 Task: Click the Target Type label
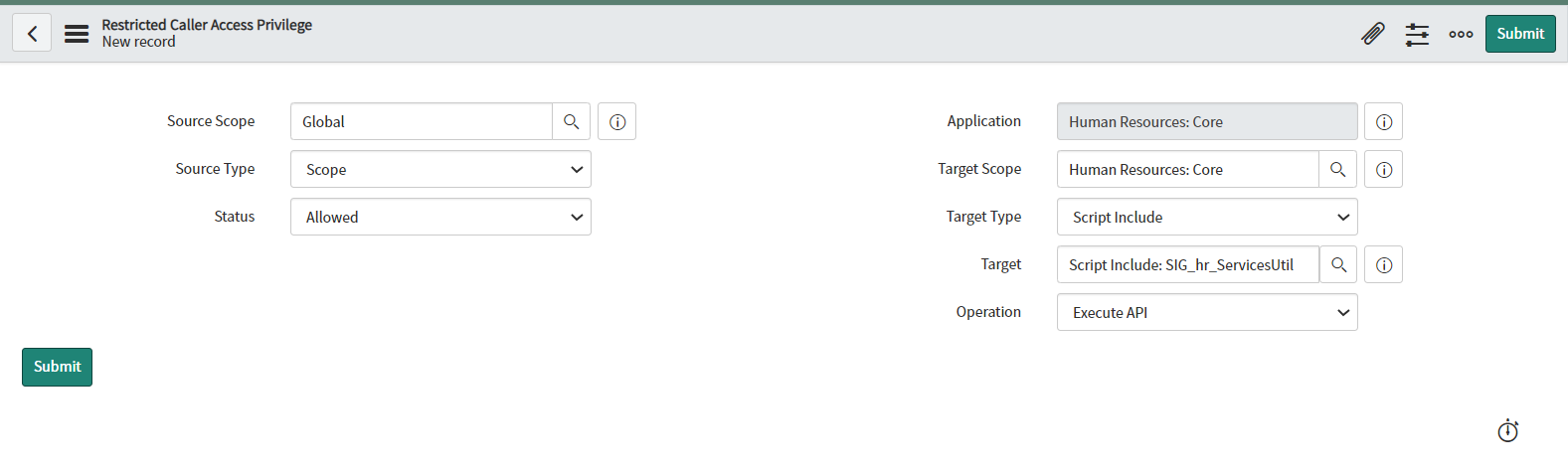pyautogui.click(x=983, y=217)
